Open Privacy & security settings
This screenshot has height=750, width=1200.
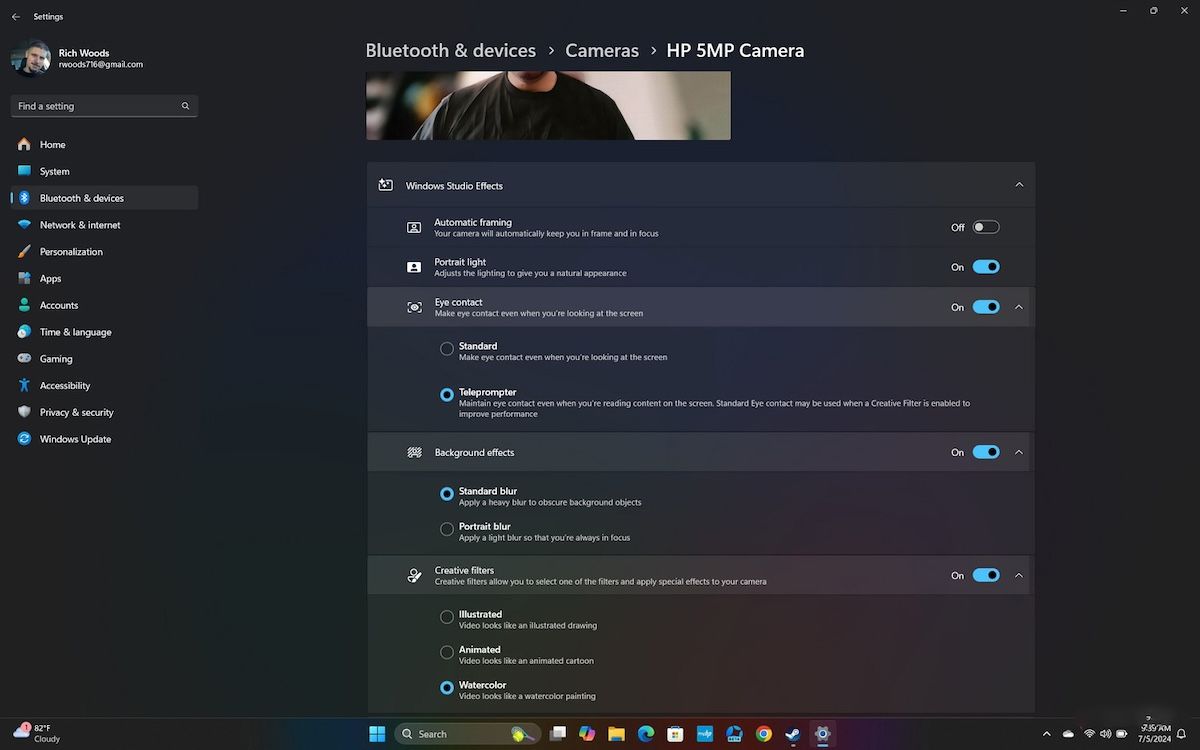[104, 412]
